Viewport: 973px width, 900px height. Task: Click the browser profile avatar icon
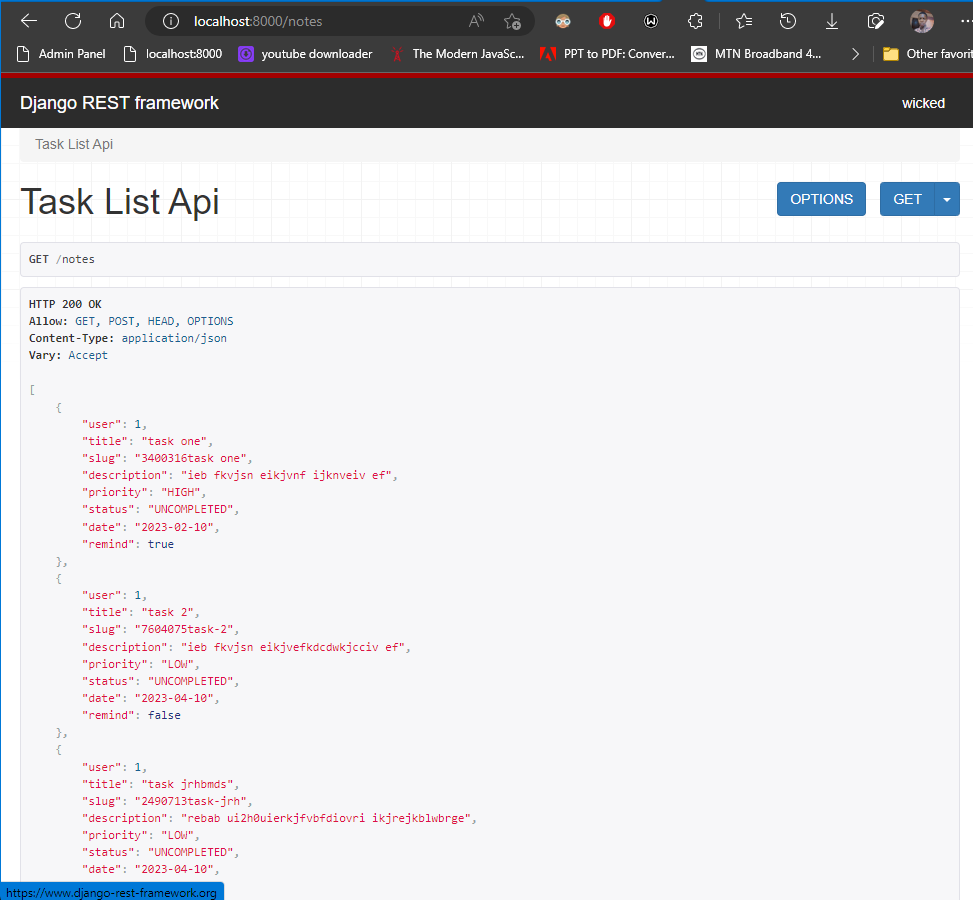coord(921,20)
